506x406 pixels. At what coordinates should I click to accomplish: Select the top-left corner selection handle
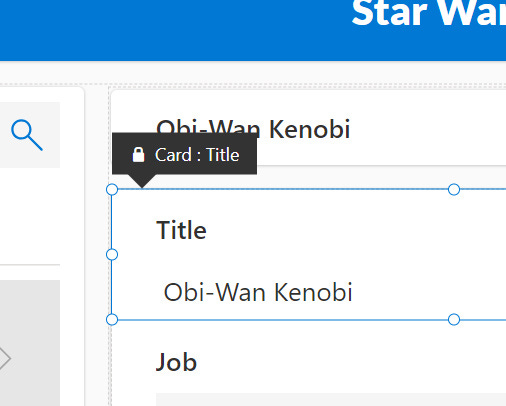112,189
